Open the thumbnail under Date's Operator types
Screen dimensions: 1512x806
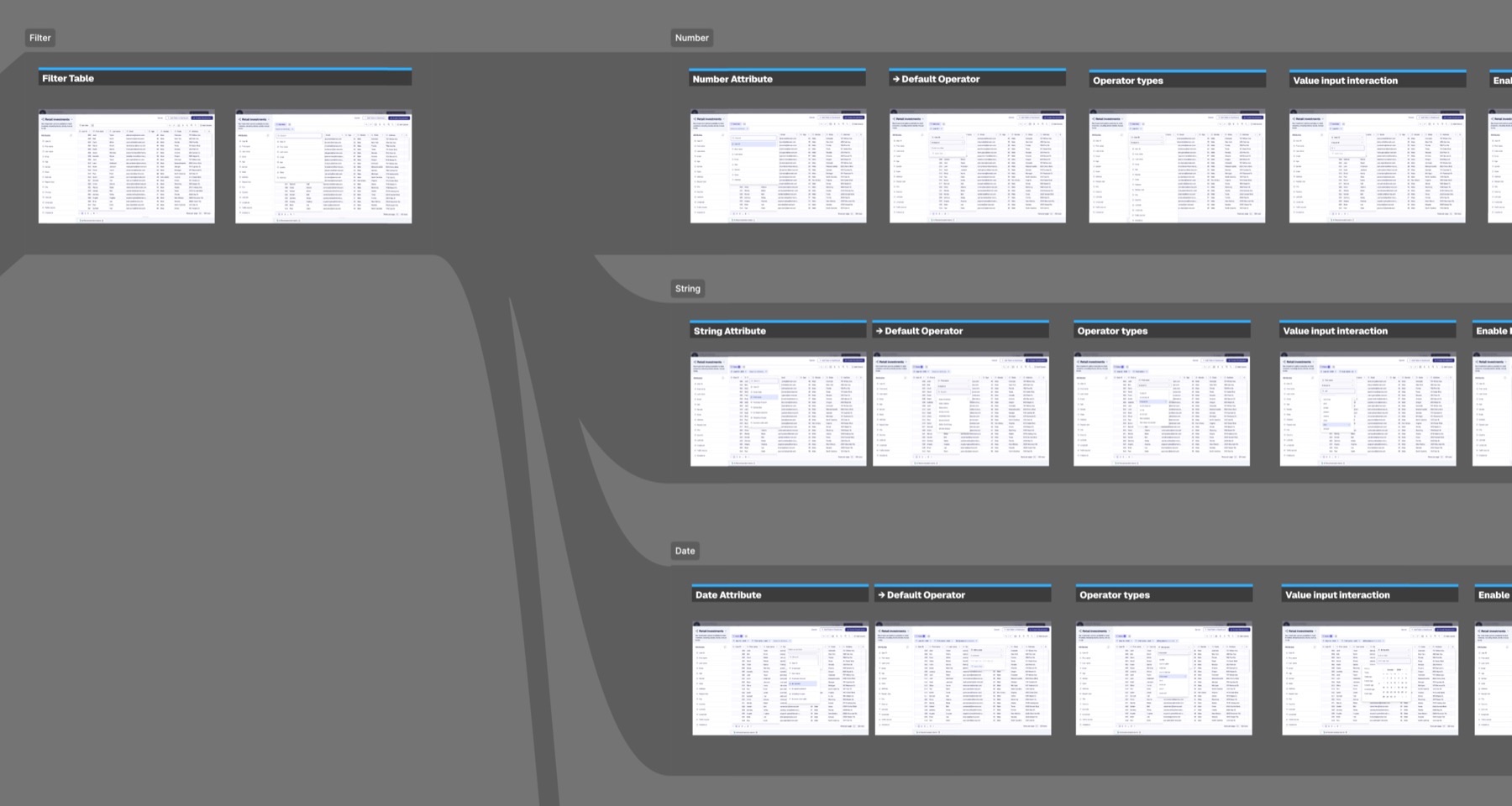1163,679
